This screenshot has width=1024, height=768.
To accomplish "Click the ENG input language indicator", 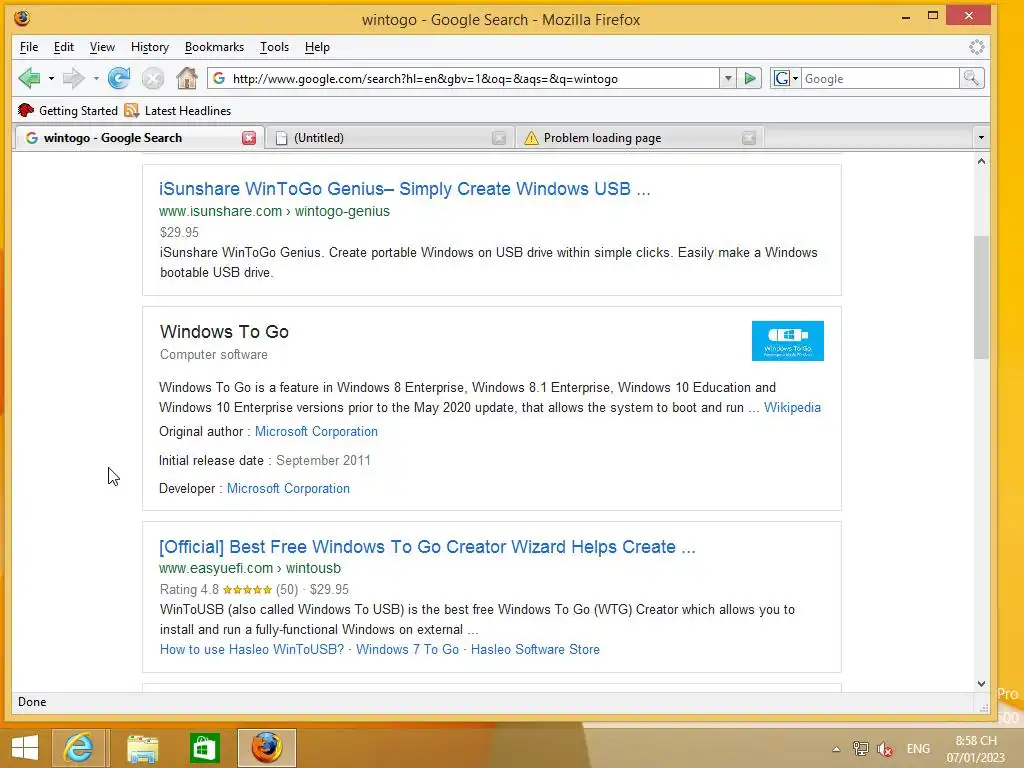I will point(918,749).
